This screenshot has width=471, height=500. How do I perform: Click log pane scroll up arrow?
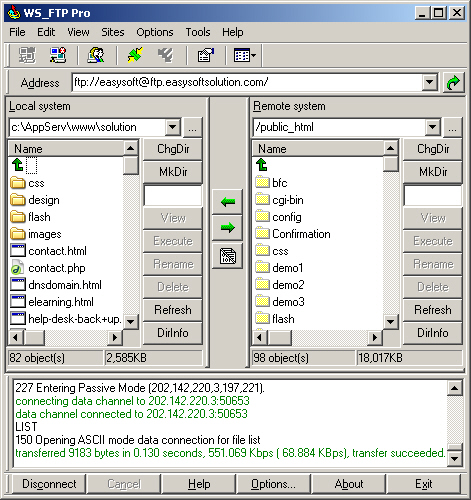coord(455,388)
